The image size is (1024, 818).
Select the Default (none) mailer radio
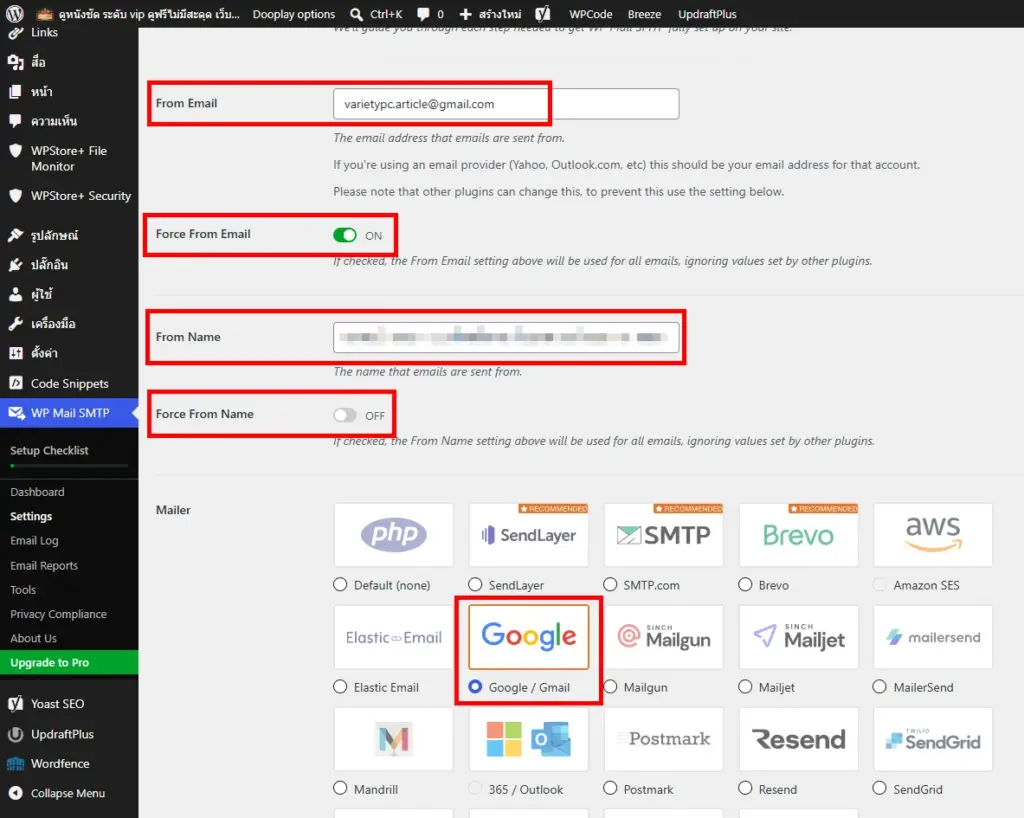coord(340,584)
